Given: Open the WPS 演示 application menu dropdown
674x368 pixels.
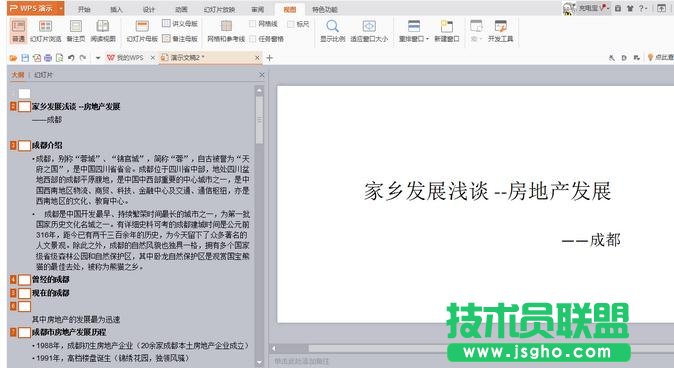Looking at the screenshot, I should [x=61, y=9].
